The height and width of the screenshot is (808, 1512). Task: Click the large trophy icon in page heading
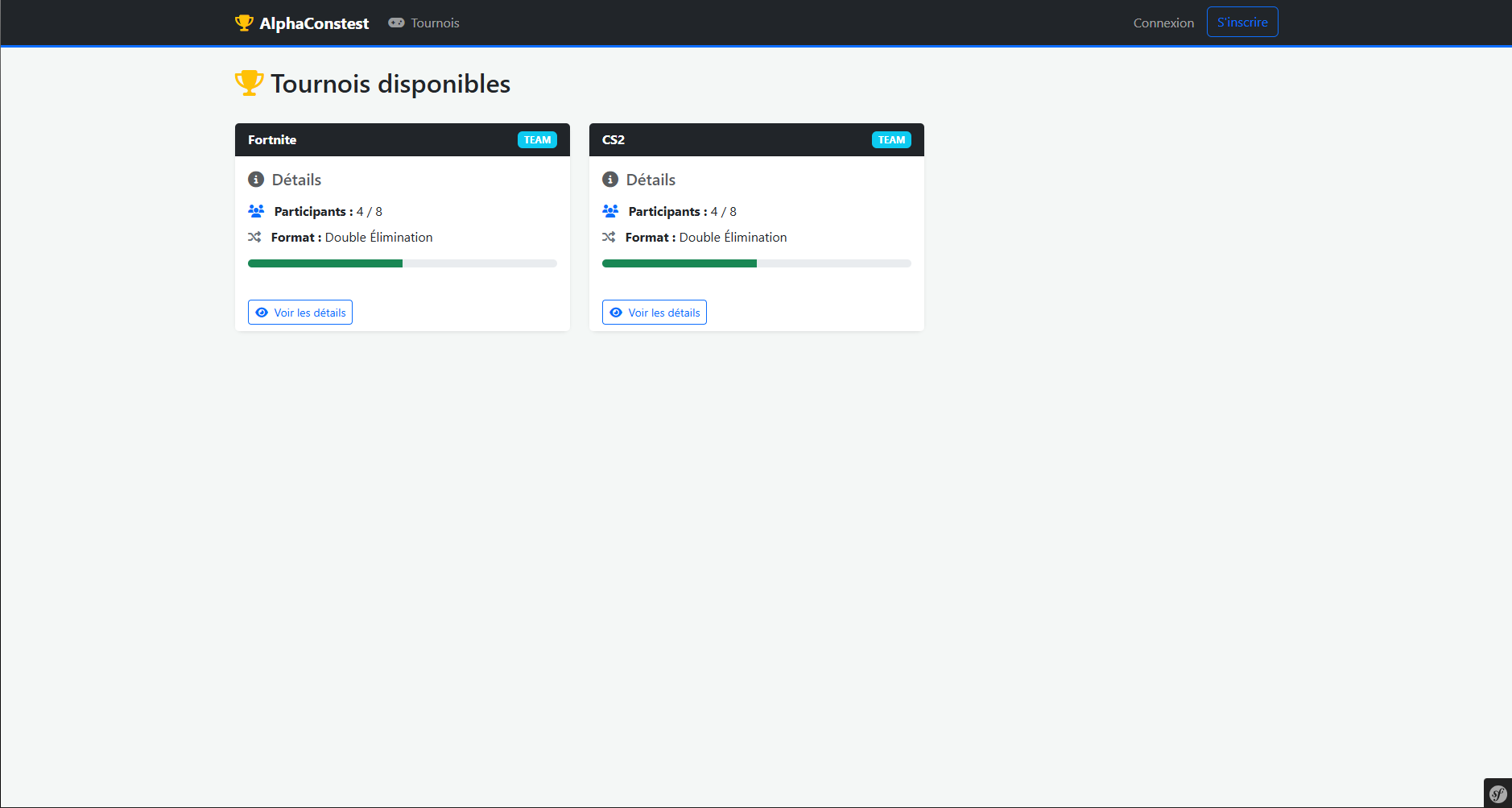click(x=250, y=83)
